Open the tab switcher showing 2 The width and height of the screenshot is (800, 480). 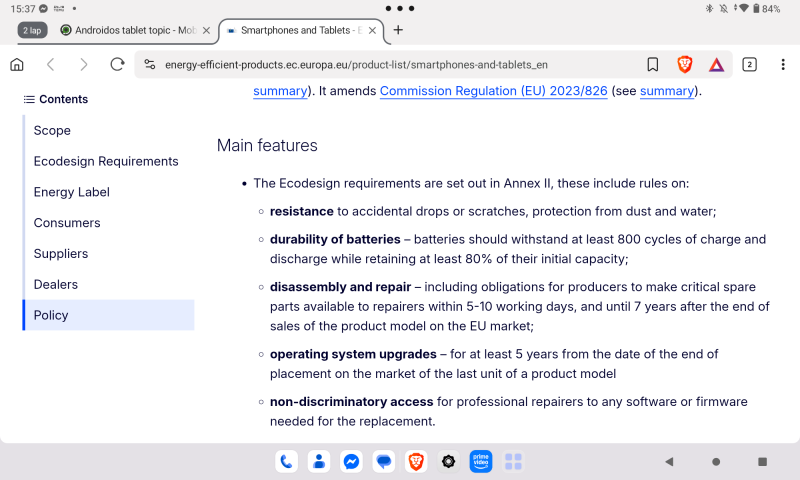(x=749, y=65)
